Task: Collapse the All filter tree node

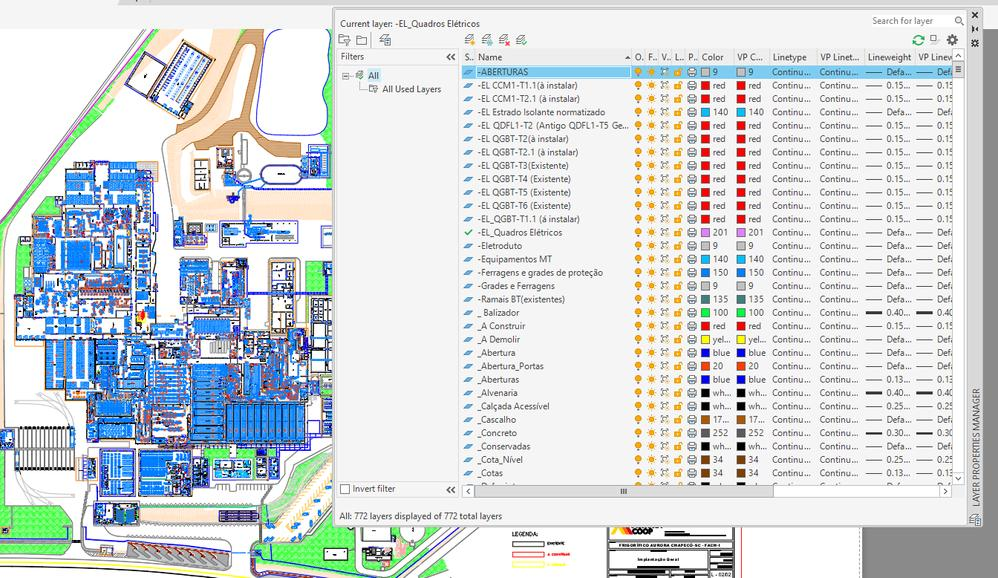Action: pos(346,76)
